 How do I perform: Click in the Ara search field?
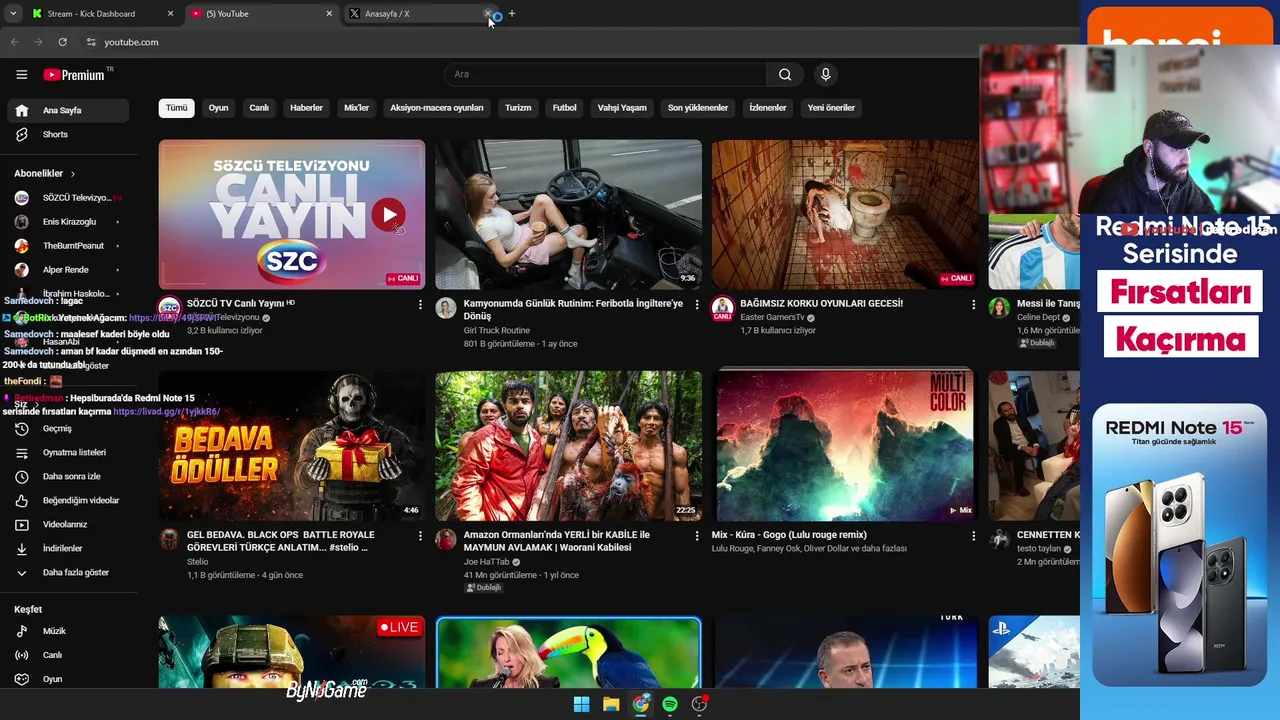point(604,74)
